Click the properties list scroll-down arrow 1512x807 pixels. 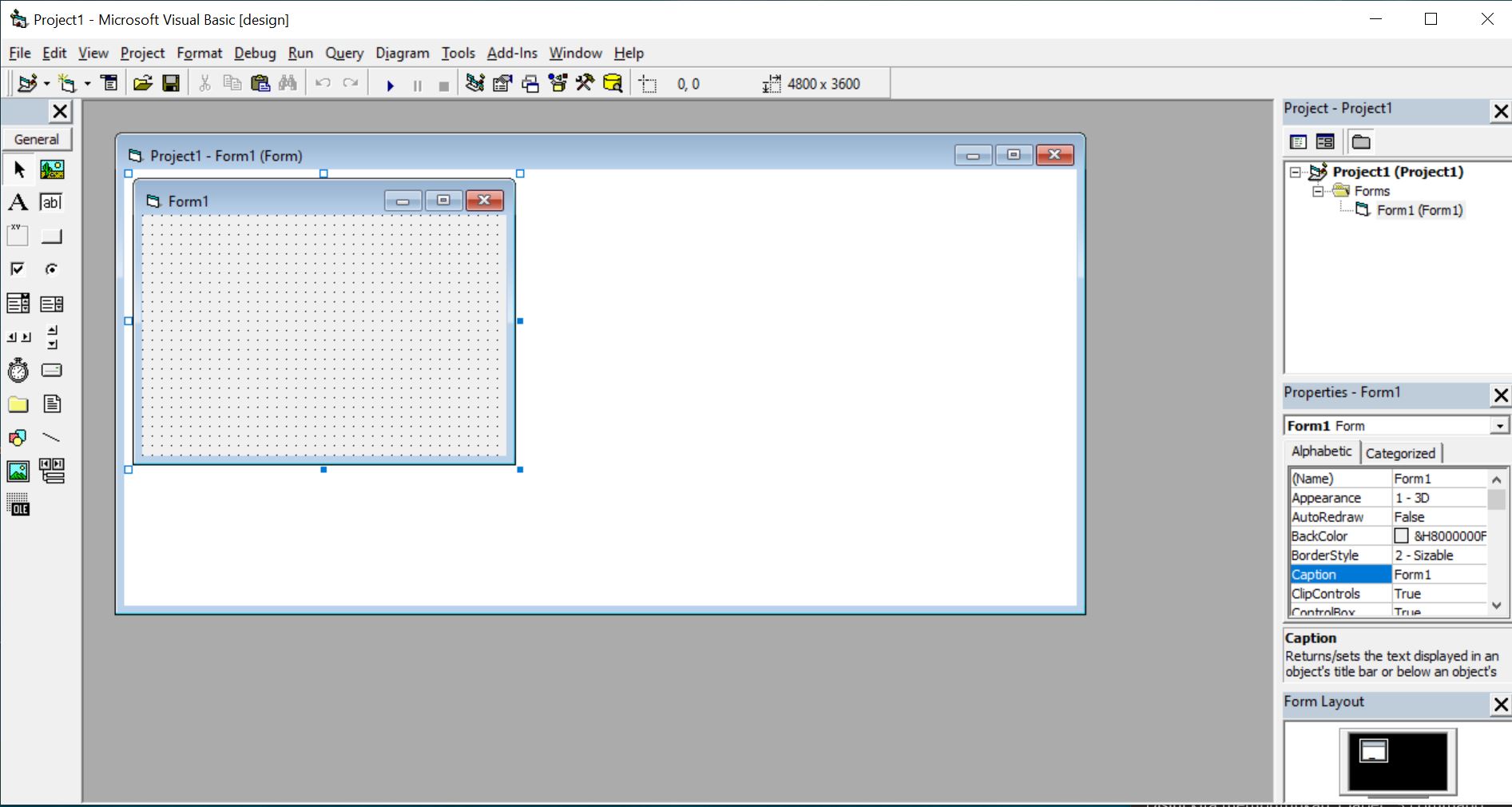pyautogui.click(x=1497, y=606)
